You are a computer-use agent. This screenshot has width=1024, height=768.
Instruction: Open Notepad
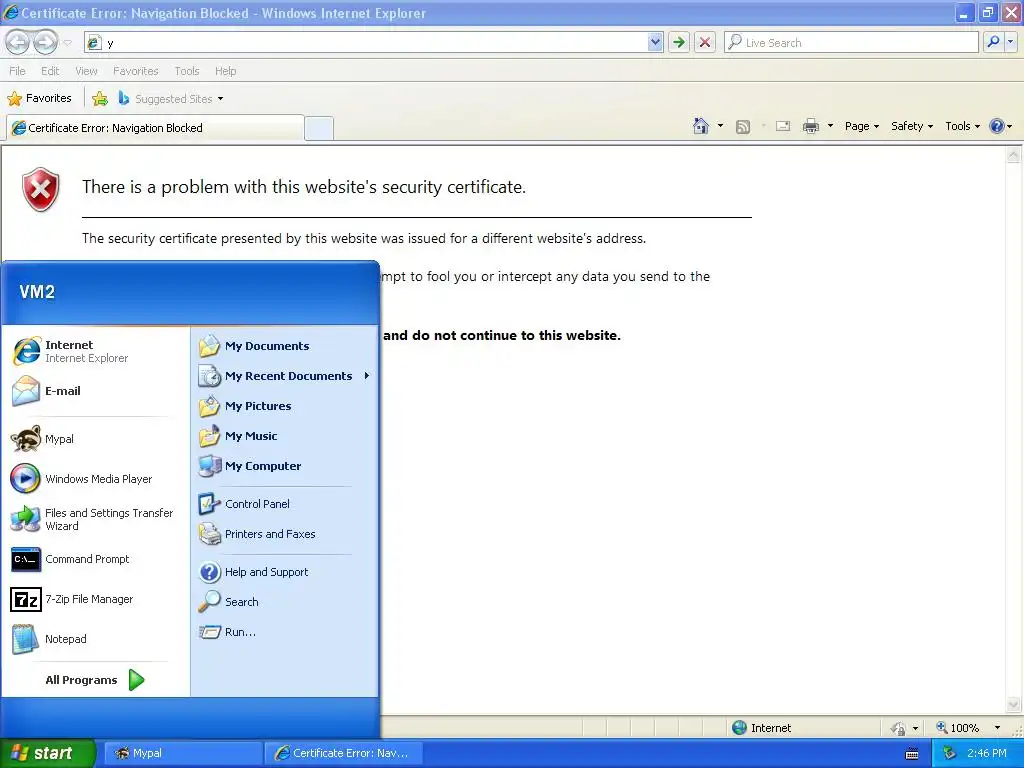[95, 639]
